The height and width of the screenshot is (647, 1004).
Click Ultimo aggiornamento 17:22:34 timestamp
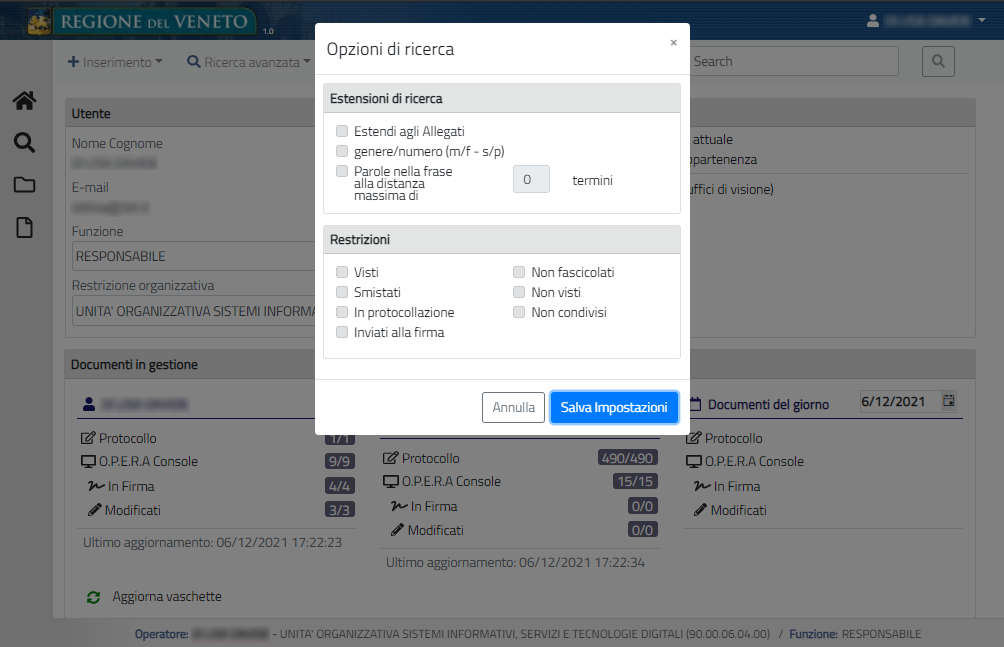[x=515, y=562]
